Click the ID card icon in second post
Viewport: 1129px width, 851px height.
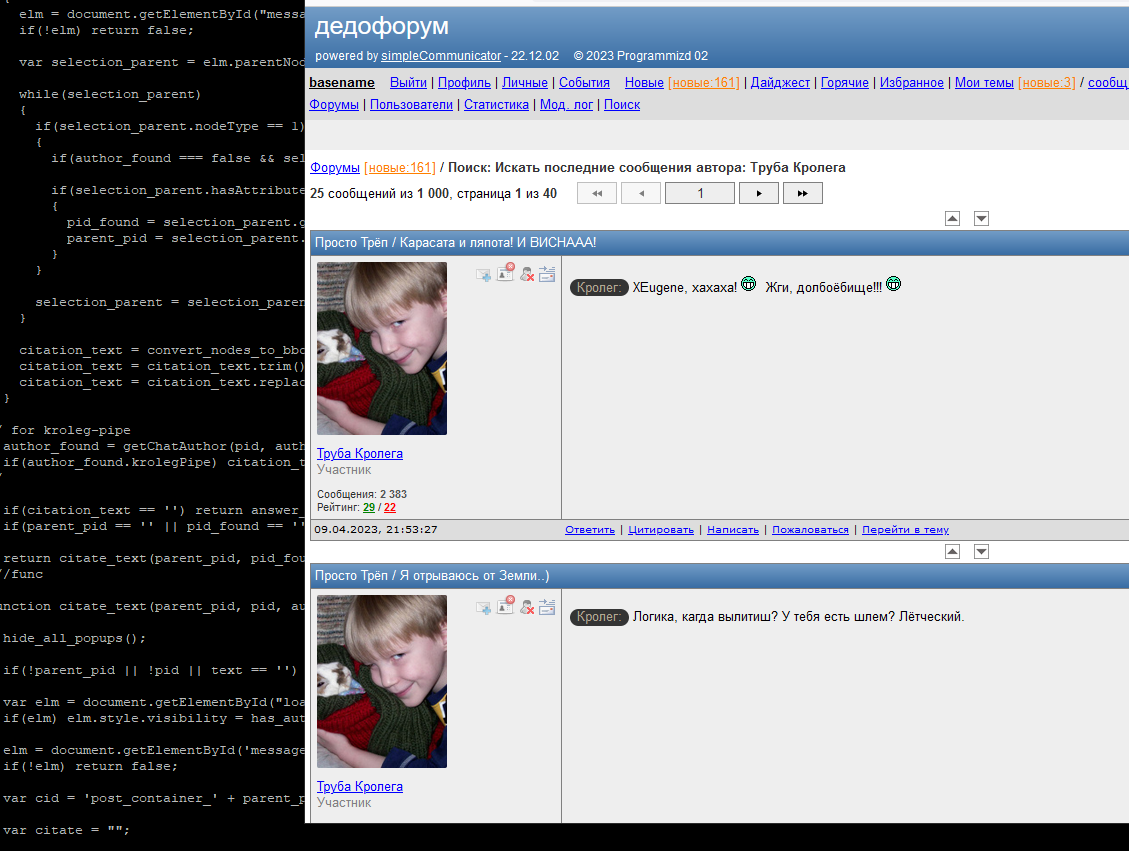point(505,605)
